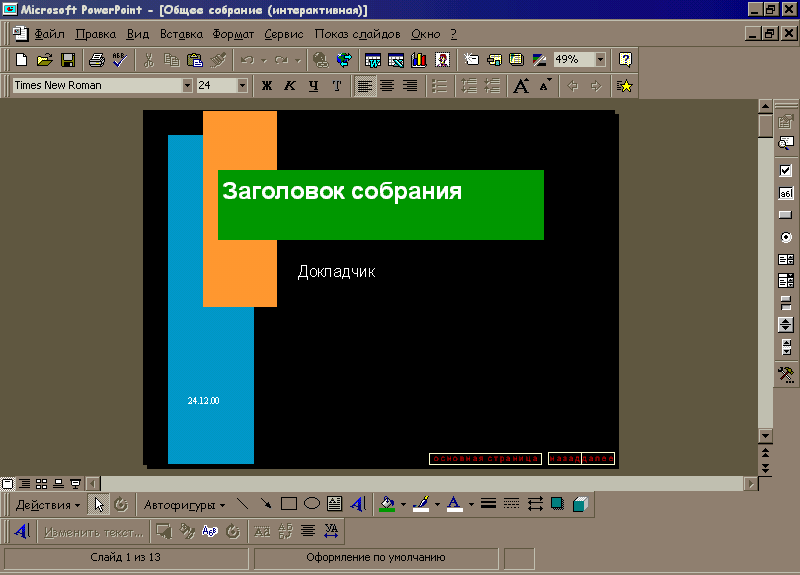Open the Вид menu
The image size is (800, 575).
point(138,34)
